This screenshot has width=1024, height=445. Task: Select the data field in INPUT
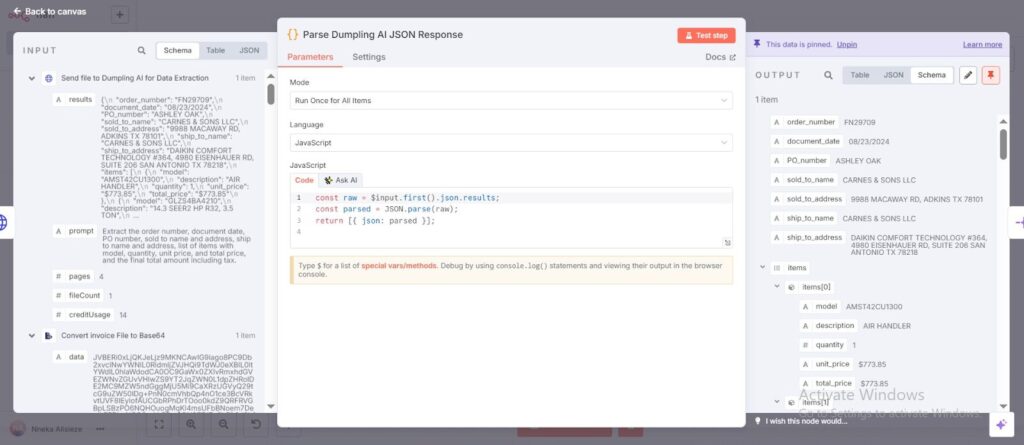(71, 357)
